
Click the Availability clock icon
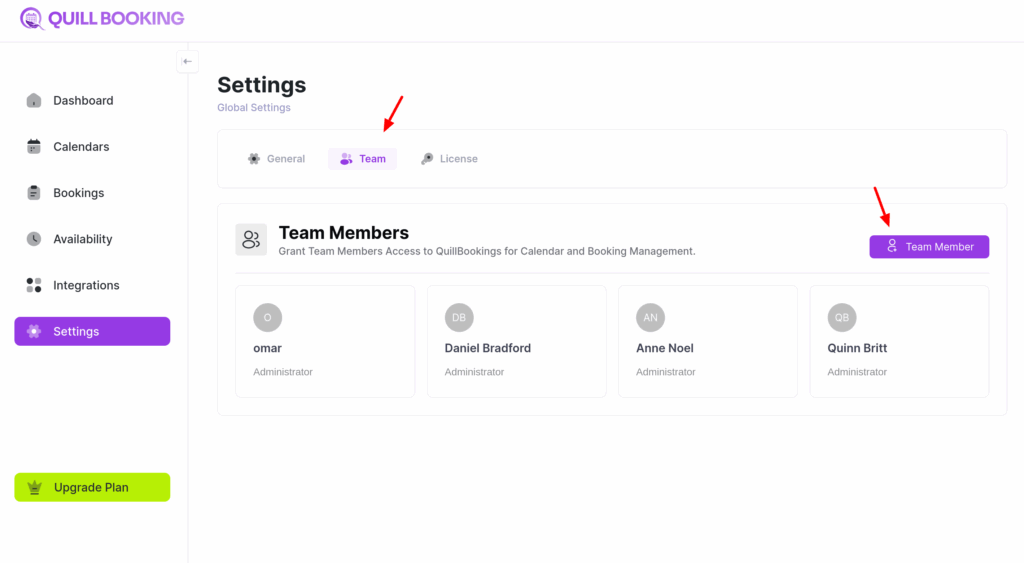[34, 239]
